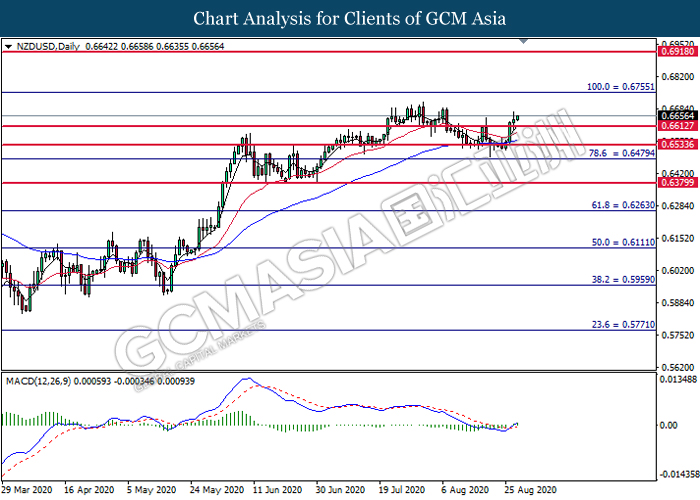Image resolution: width=700 pixels, height=500 pixels.
Task: Click the 0.63799 red level label
Action: pyautogui.click(x=678, y=183)
